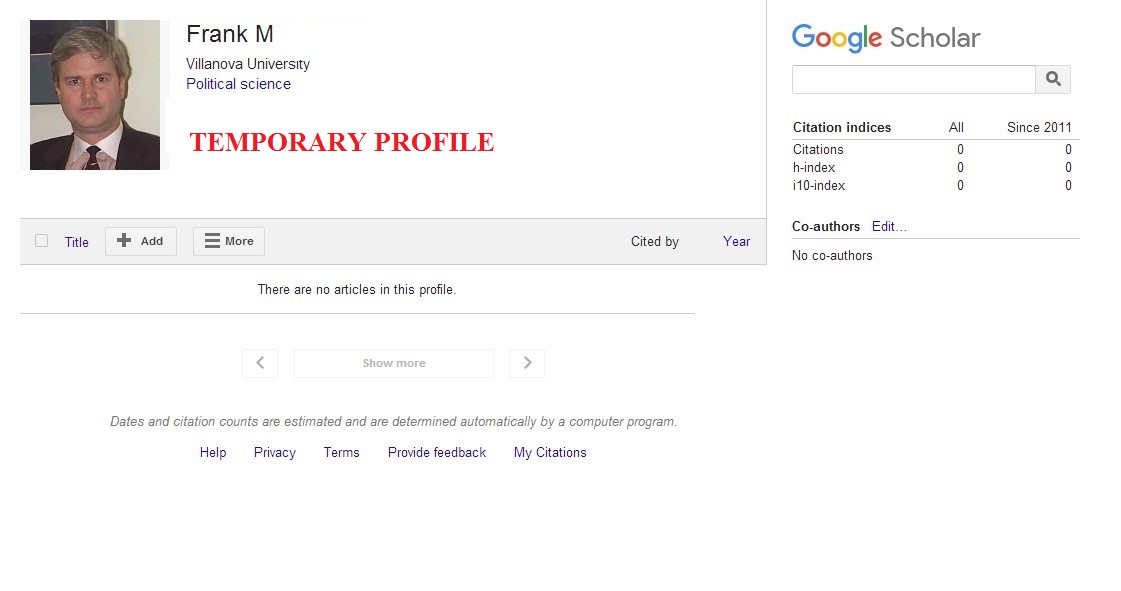Viewport: 1121px width, 591px height.
Task: Click Provide feedback link
Action: pos(437,452)
